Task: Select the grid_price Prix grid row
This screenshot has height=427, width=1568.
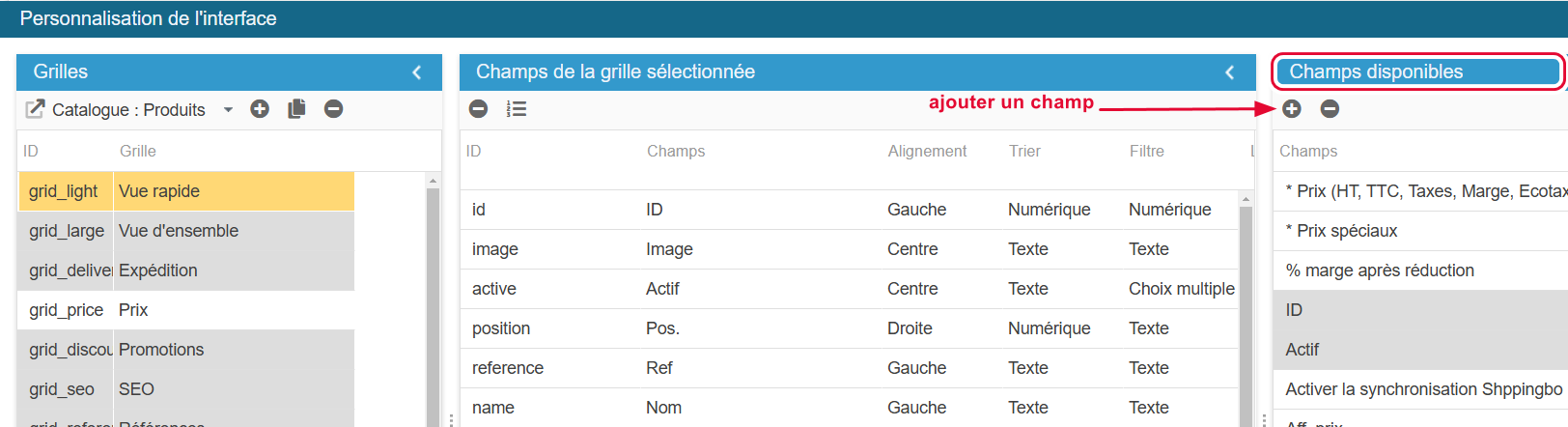Action: point(185,310)
